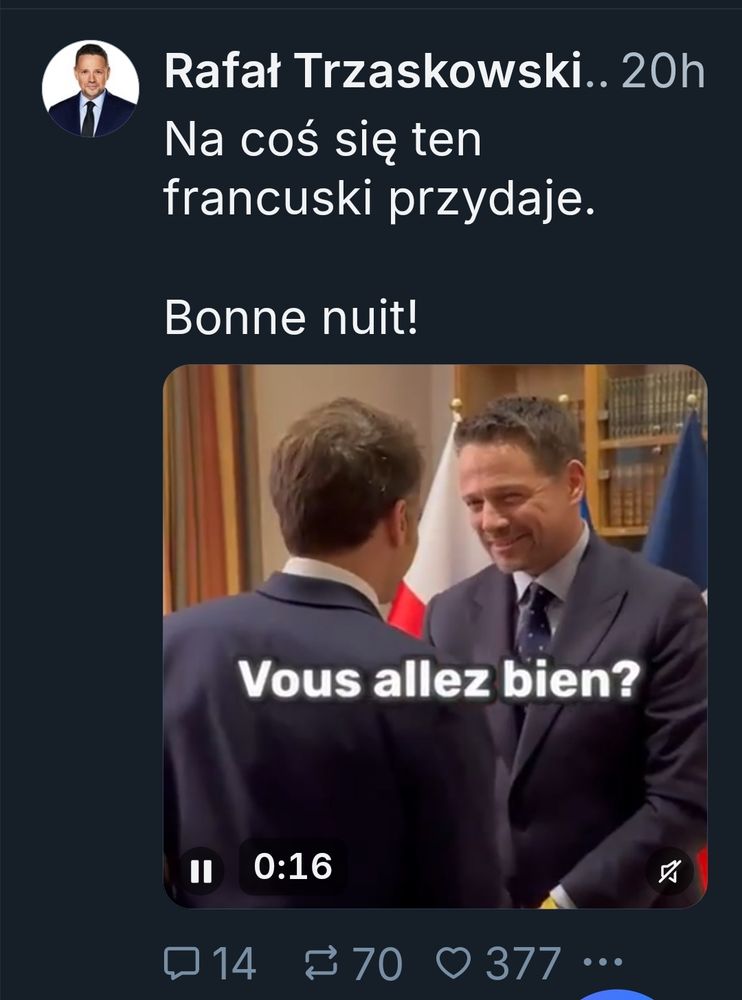
Task: Click the 'Bonne nuit!' line of the post
Action: (x=292, y=318)
